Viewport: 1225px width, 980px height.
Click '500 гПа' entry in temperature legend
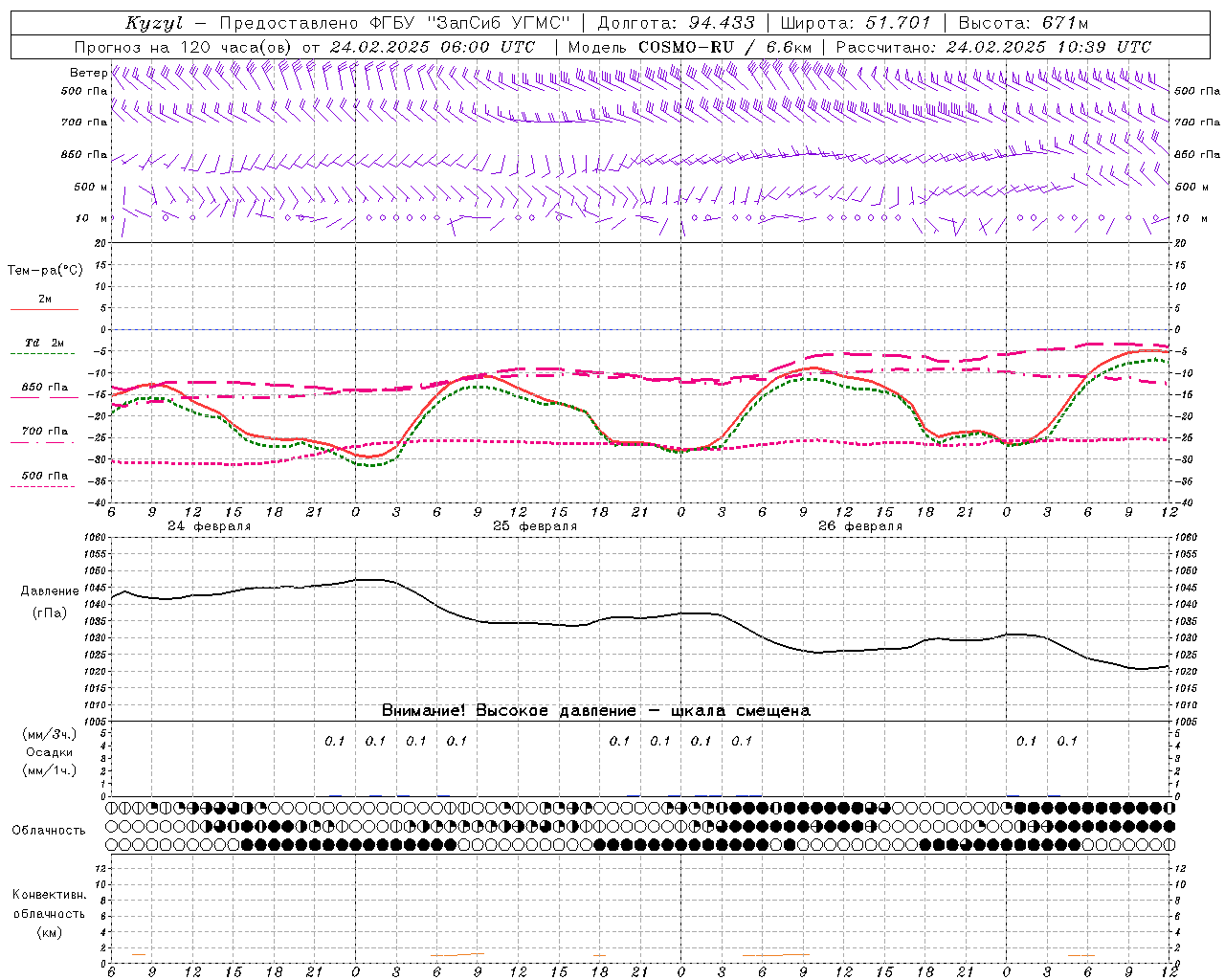45,475
